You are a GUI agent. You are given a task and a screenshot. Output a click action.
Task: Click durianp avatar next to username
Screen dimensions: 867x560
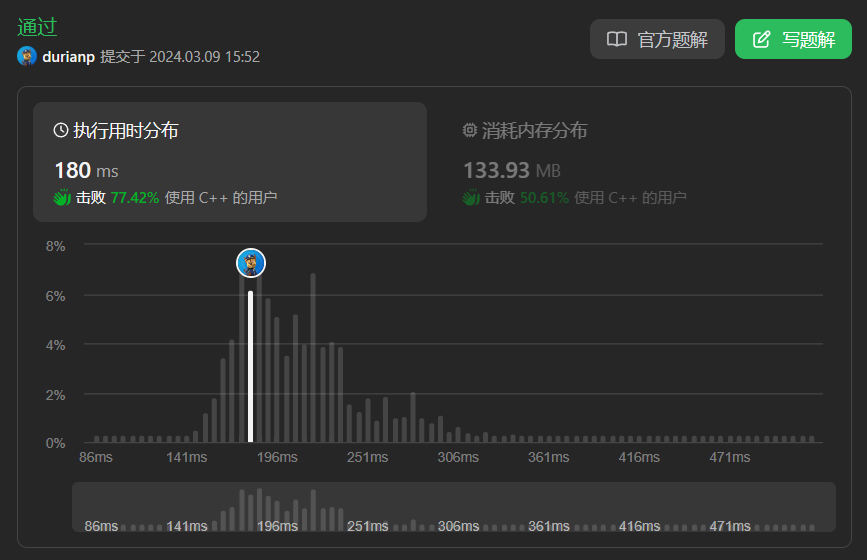[27, 56]
